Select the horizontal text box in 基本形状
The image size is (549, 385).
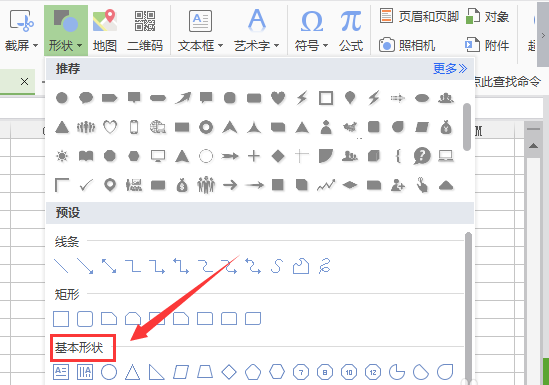(61, 372)
